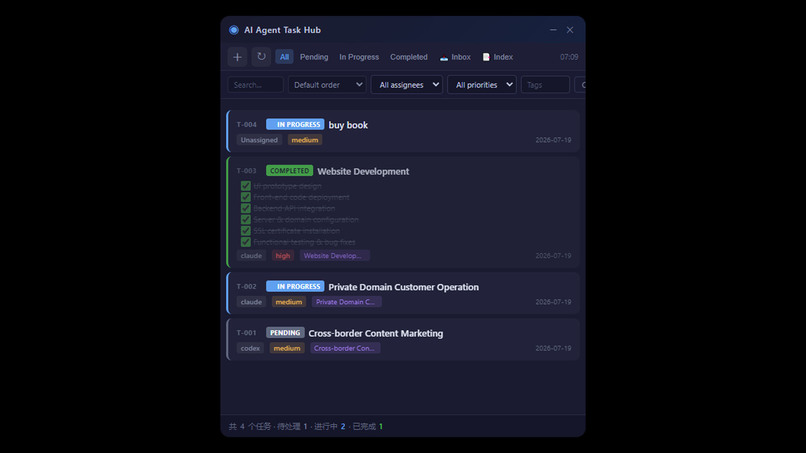Viewport: 806px width, 453px height.
Task: Open the Inbox tab
Action: coord(455,57)
